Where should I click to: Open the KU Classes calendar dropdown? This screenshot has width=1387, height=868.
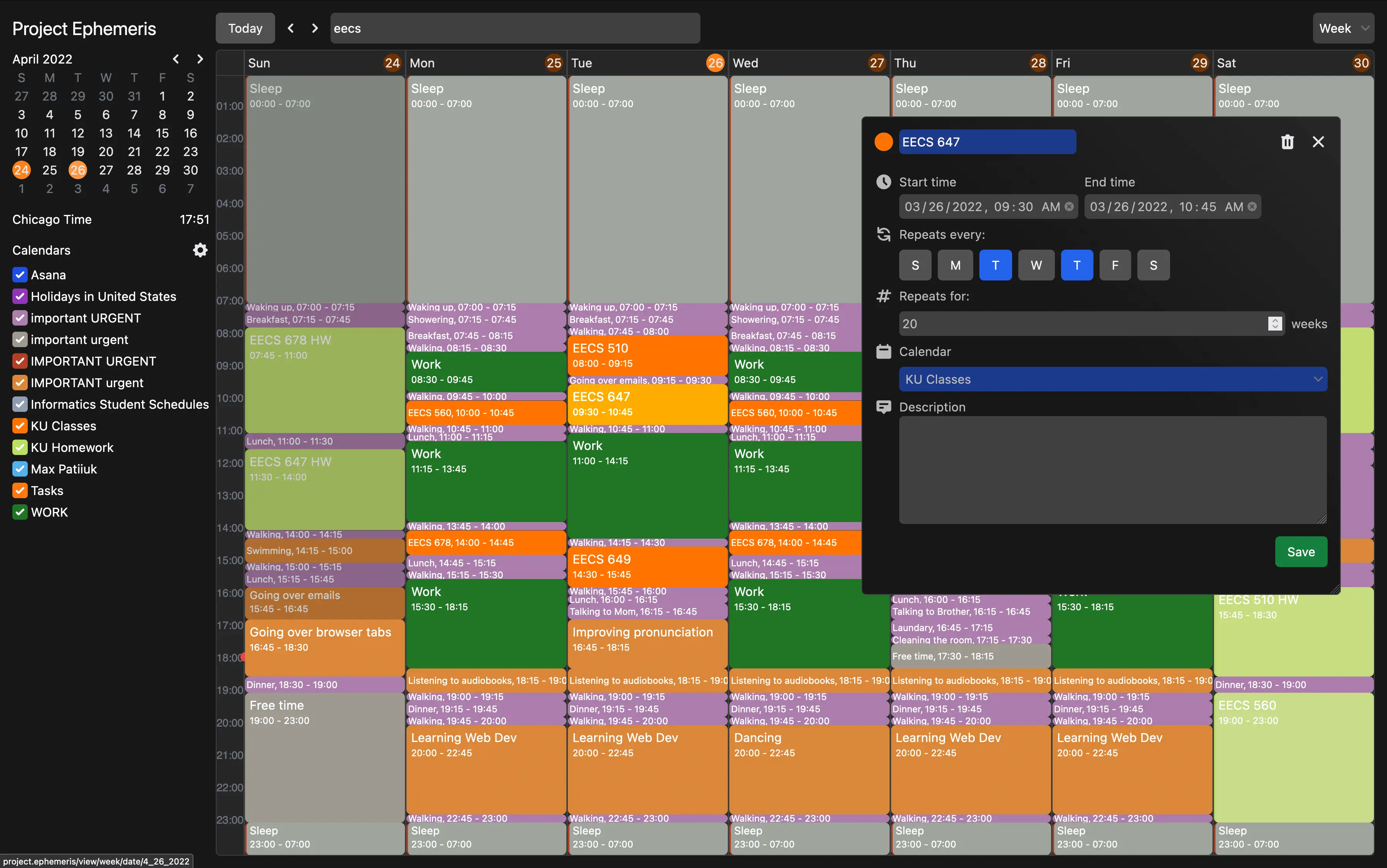click(1113, 379)
